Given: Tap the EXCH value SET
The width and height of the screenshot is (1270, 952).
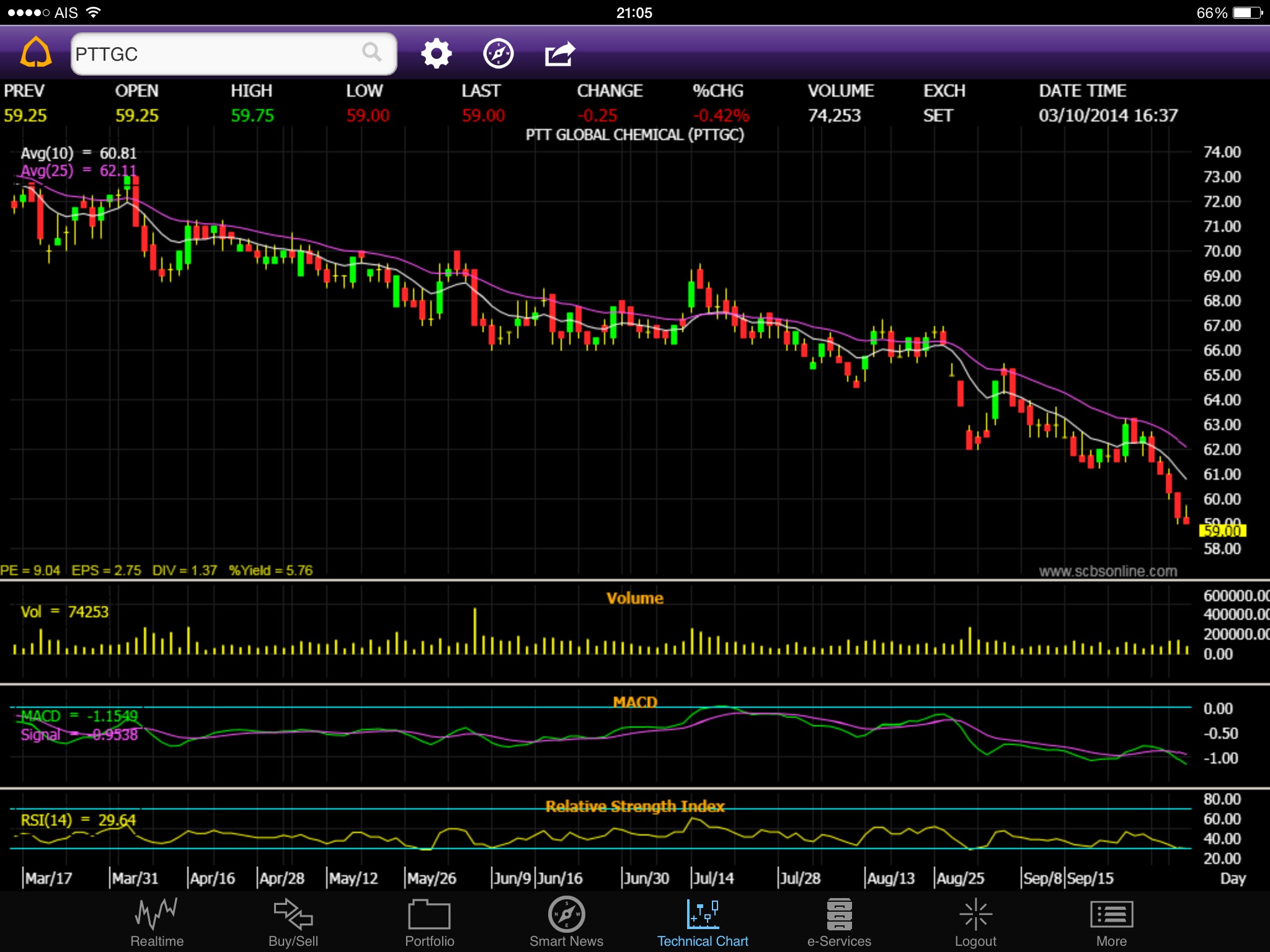Looking at the screenshot, I should 938,116.
